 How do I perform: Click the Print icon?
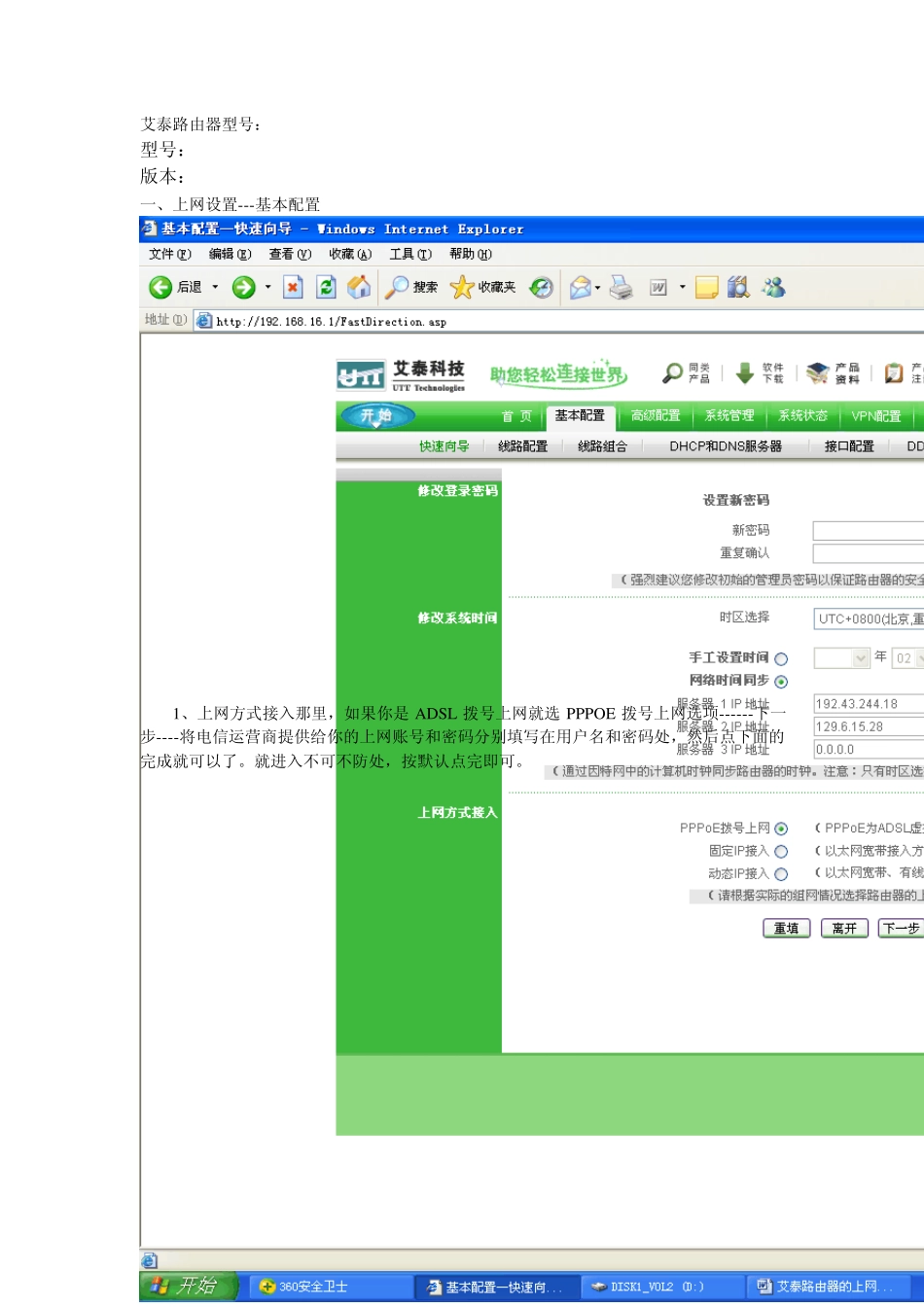tap(622, 287)
